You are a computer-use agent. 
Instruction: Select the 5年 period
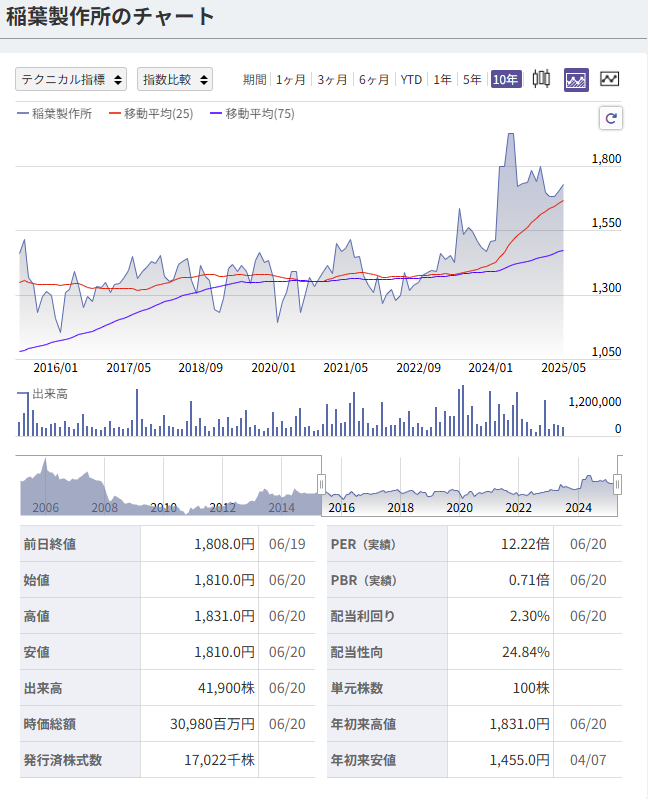(472, 80)
